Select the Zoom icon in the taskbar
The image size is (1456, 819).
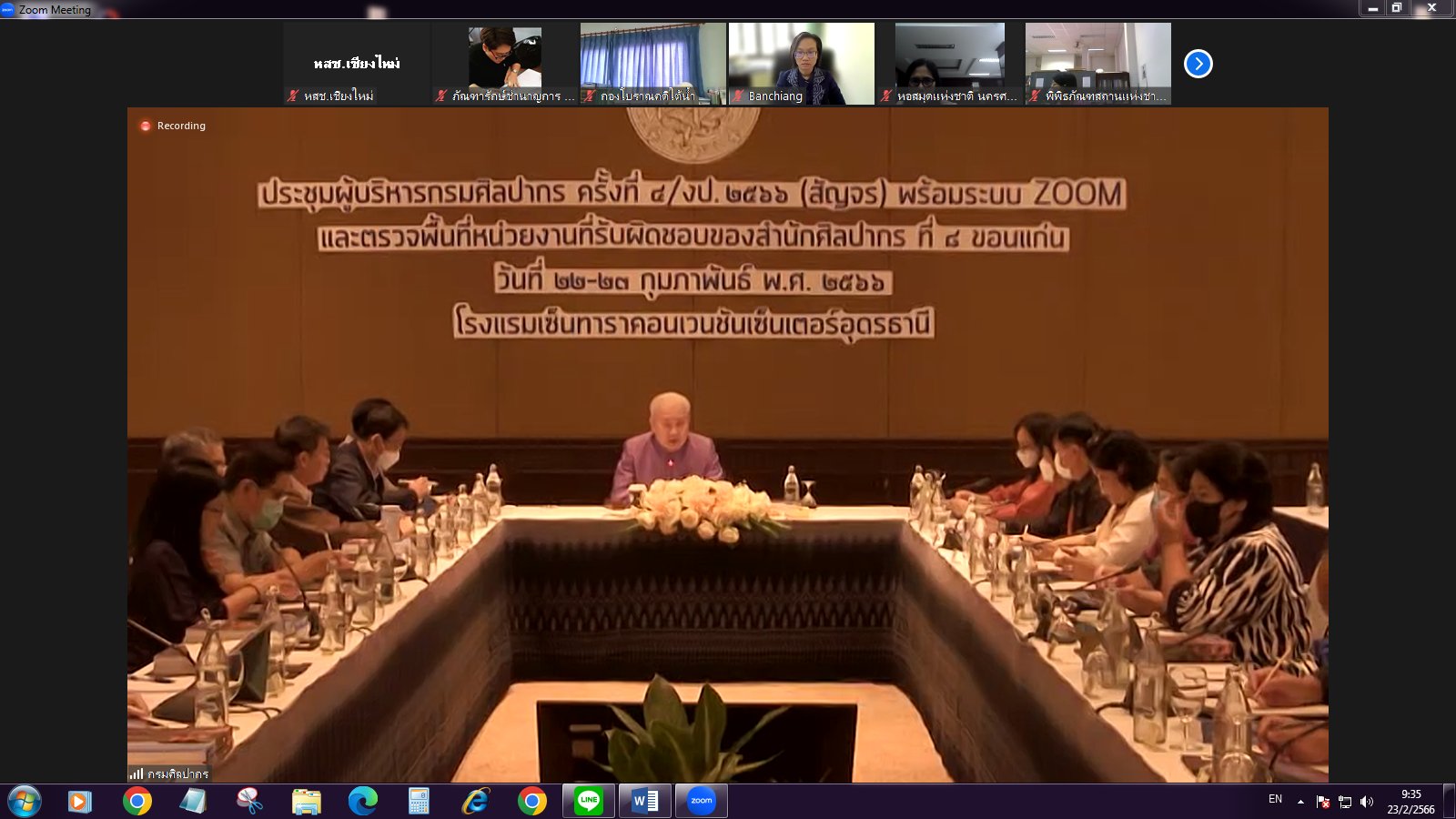tap(703, 801)
